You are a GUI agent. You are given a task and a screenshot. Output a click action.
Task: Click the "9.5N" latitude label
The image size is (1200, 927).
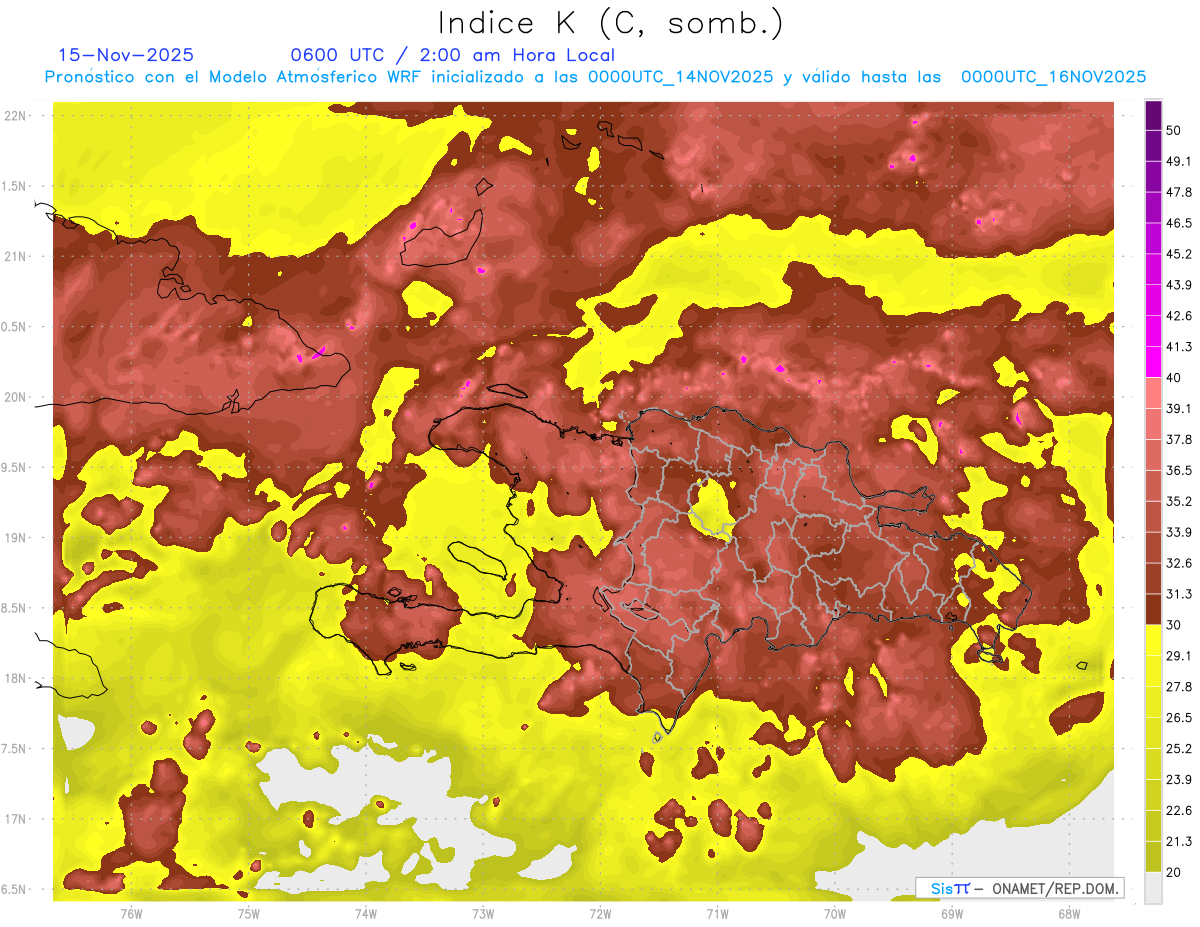point(15,467)
